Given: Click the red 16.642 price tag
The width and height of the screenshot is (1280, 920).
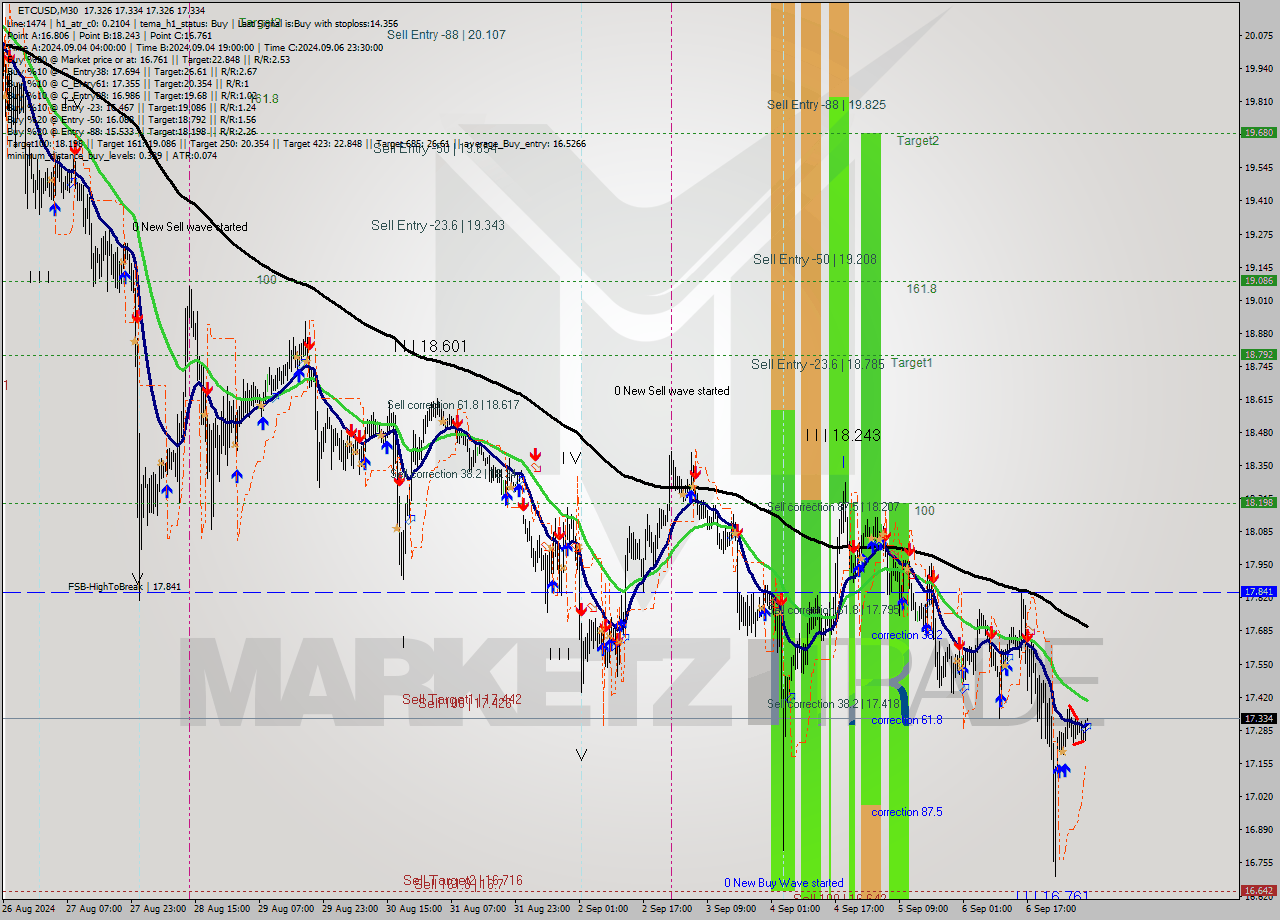Looking at the screenshot, I should click(x=1258, y=890).
